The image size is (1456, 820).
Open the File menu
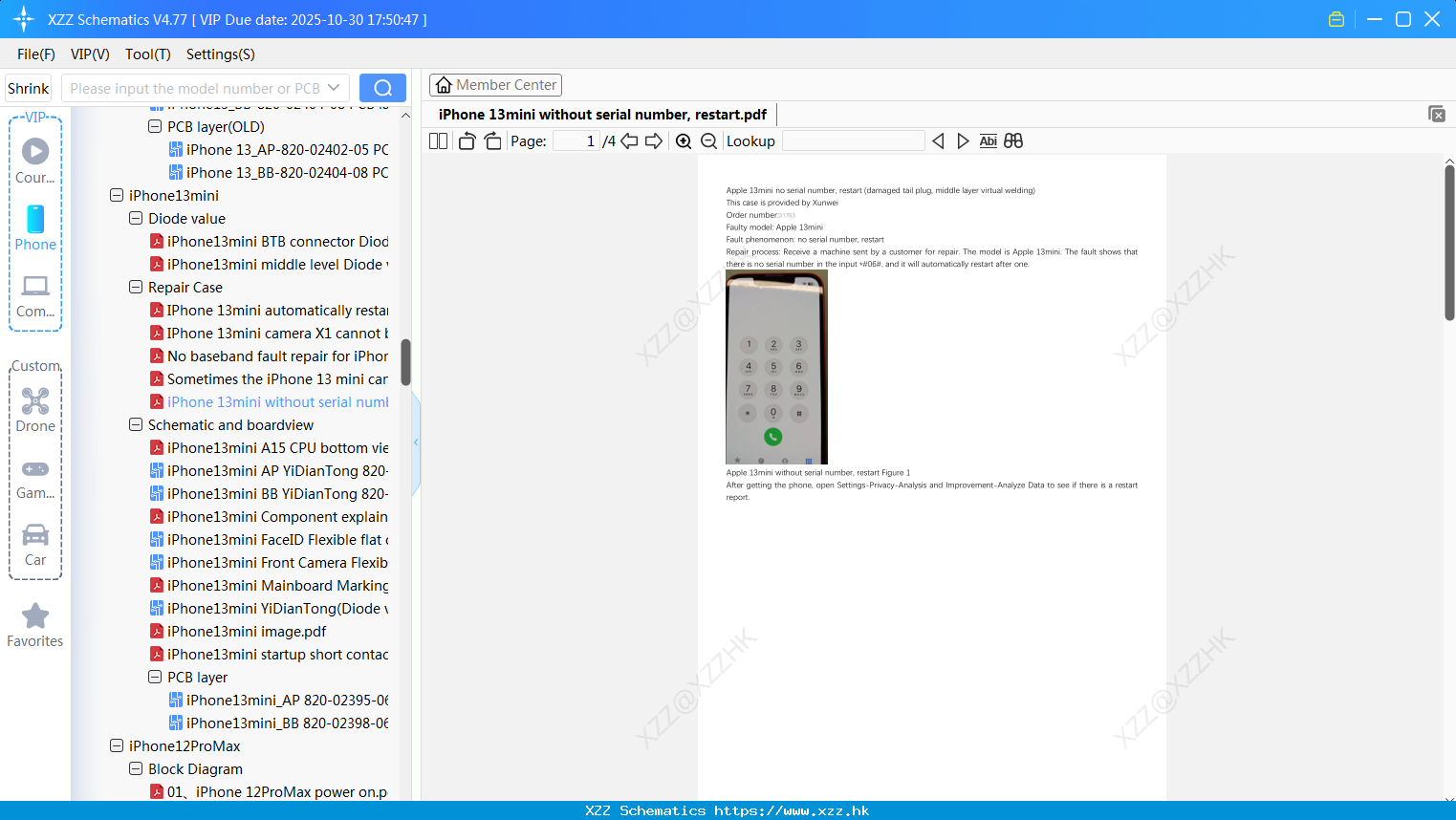pos(36,54)
